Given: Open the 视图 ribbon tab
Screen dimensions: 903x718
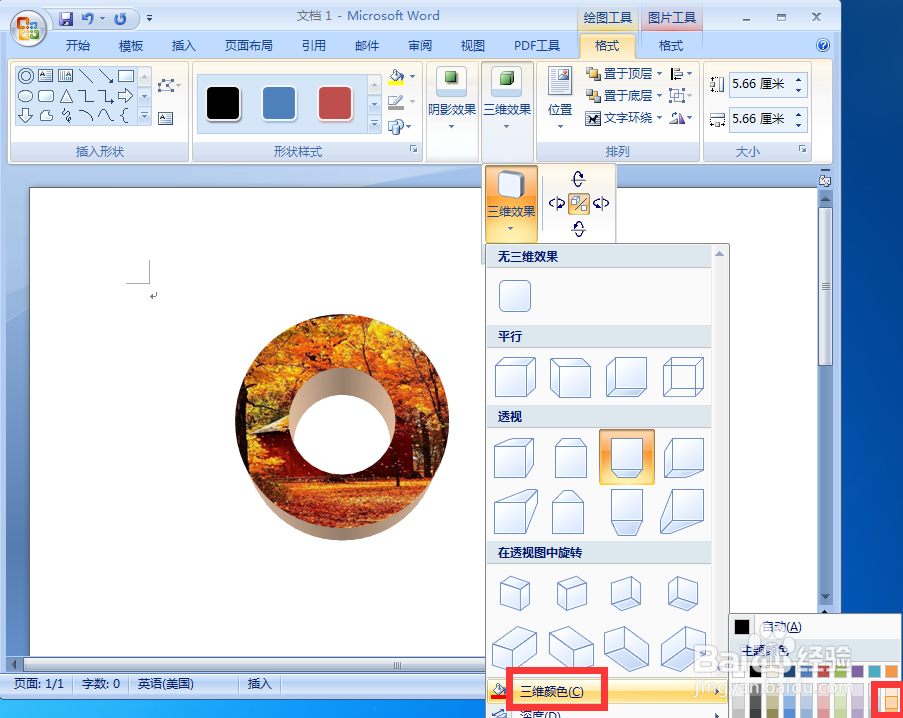Looking at the screenshot, I should point(473,45).
